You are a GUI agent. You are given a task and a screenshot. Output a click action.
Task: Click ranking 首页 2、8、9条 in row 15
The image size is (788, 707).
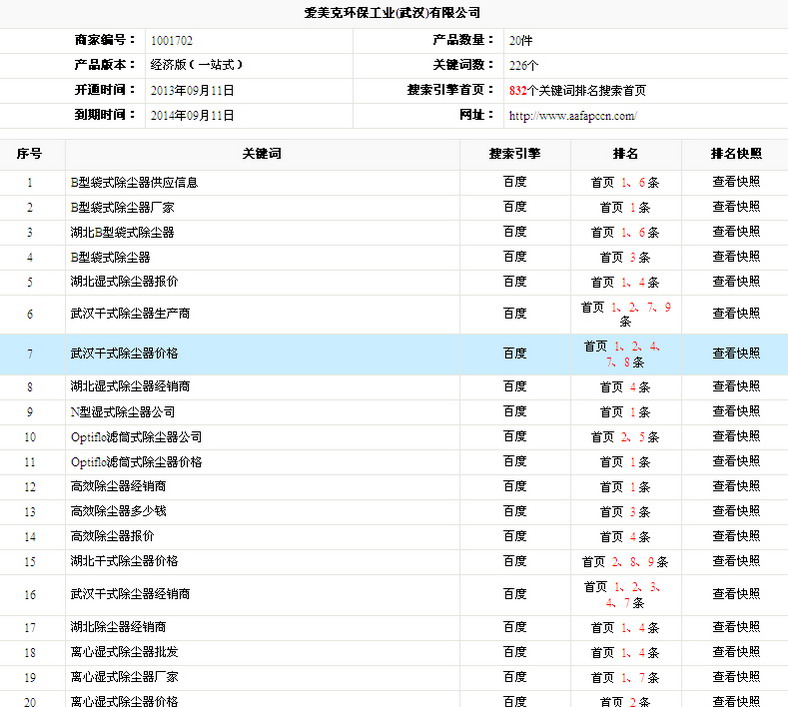pyautogui.click(x=625, y=562)
